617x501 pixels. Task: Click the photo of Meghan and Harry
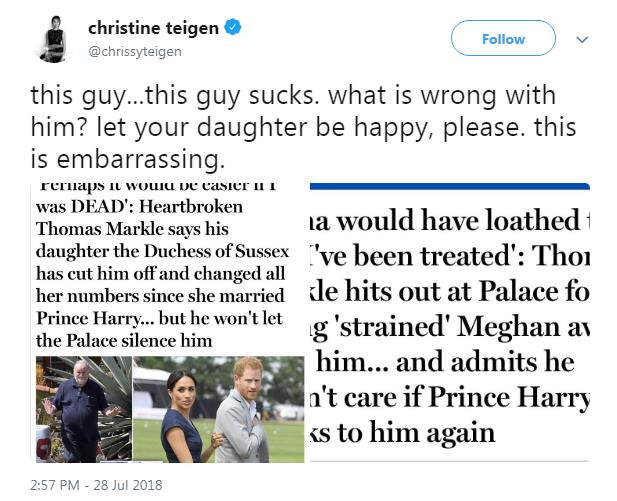tap(218, 409)
